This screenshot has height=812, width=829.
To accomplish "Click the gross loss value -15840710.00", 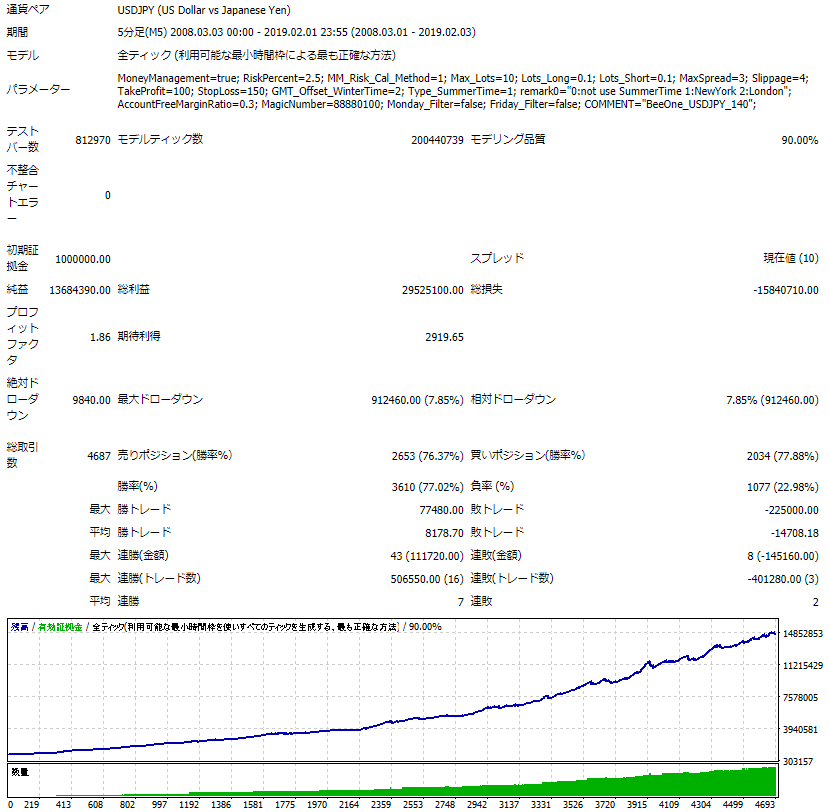I will (786, 290).
